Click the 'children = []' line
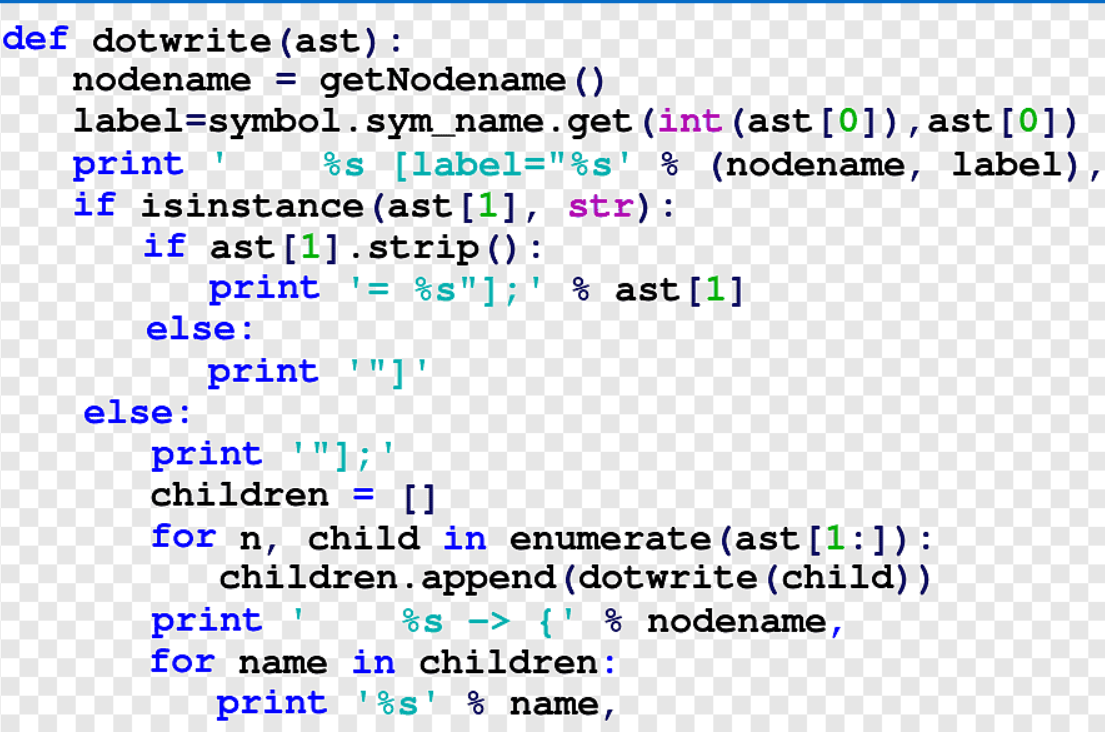 point(293,497)
